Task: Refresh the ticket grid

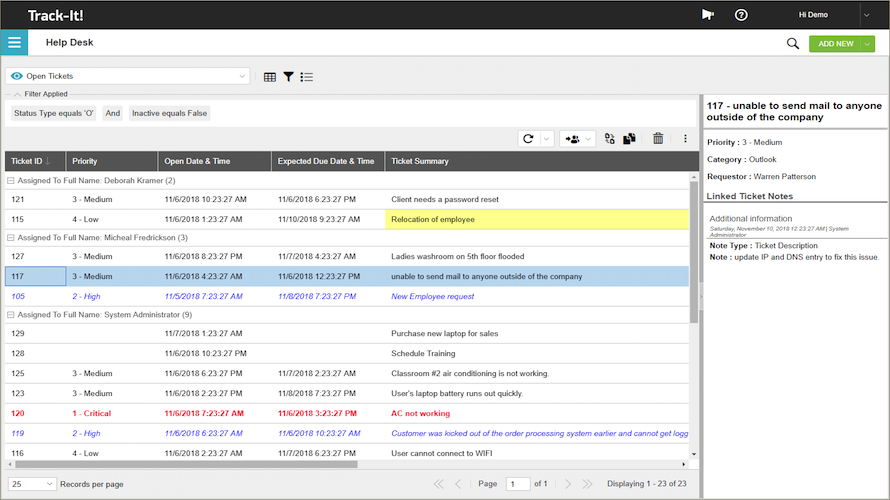Action: click(528, 139)
